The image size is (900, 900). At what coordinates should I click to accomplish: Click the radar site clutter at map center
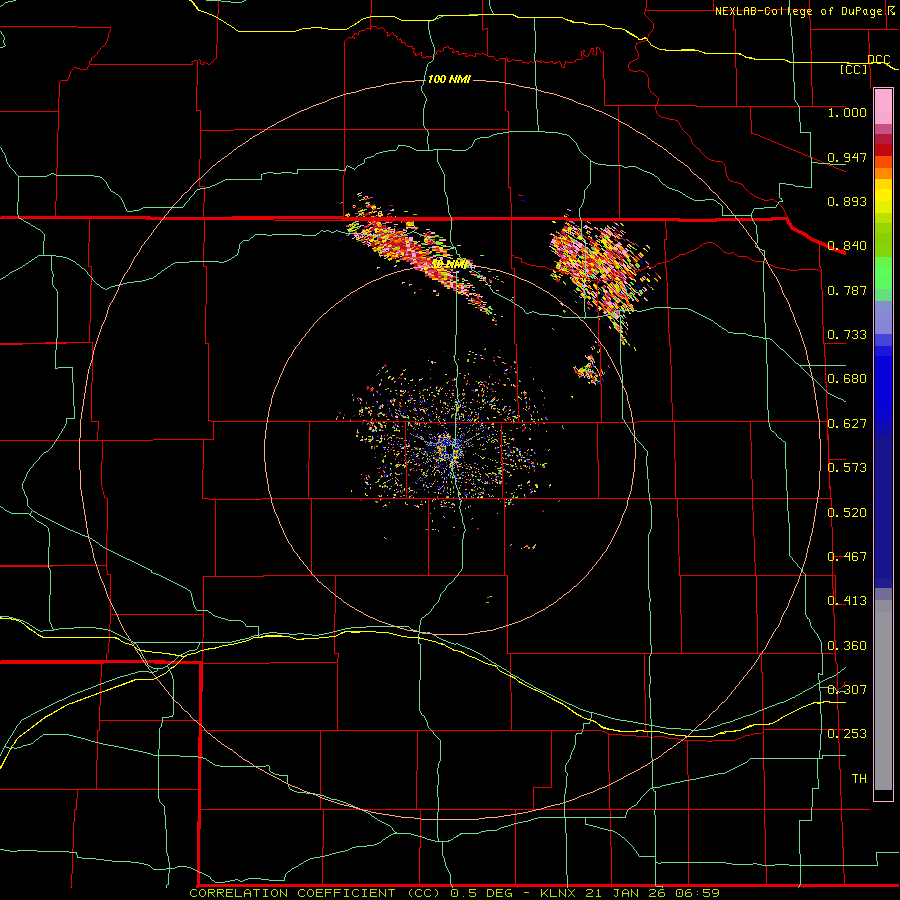448,445
